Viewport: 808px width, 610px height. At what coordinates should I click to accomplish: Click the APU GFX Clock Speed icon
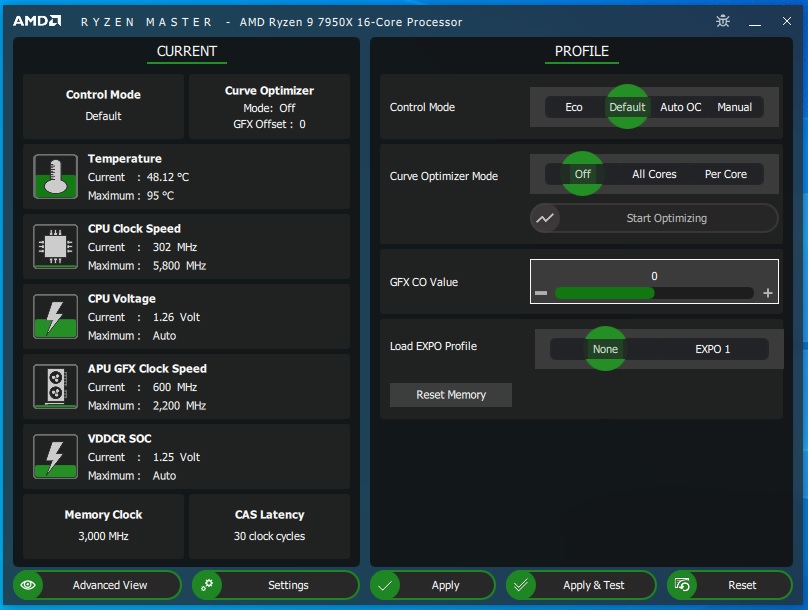(54, 386)
